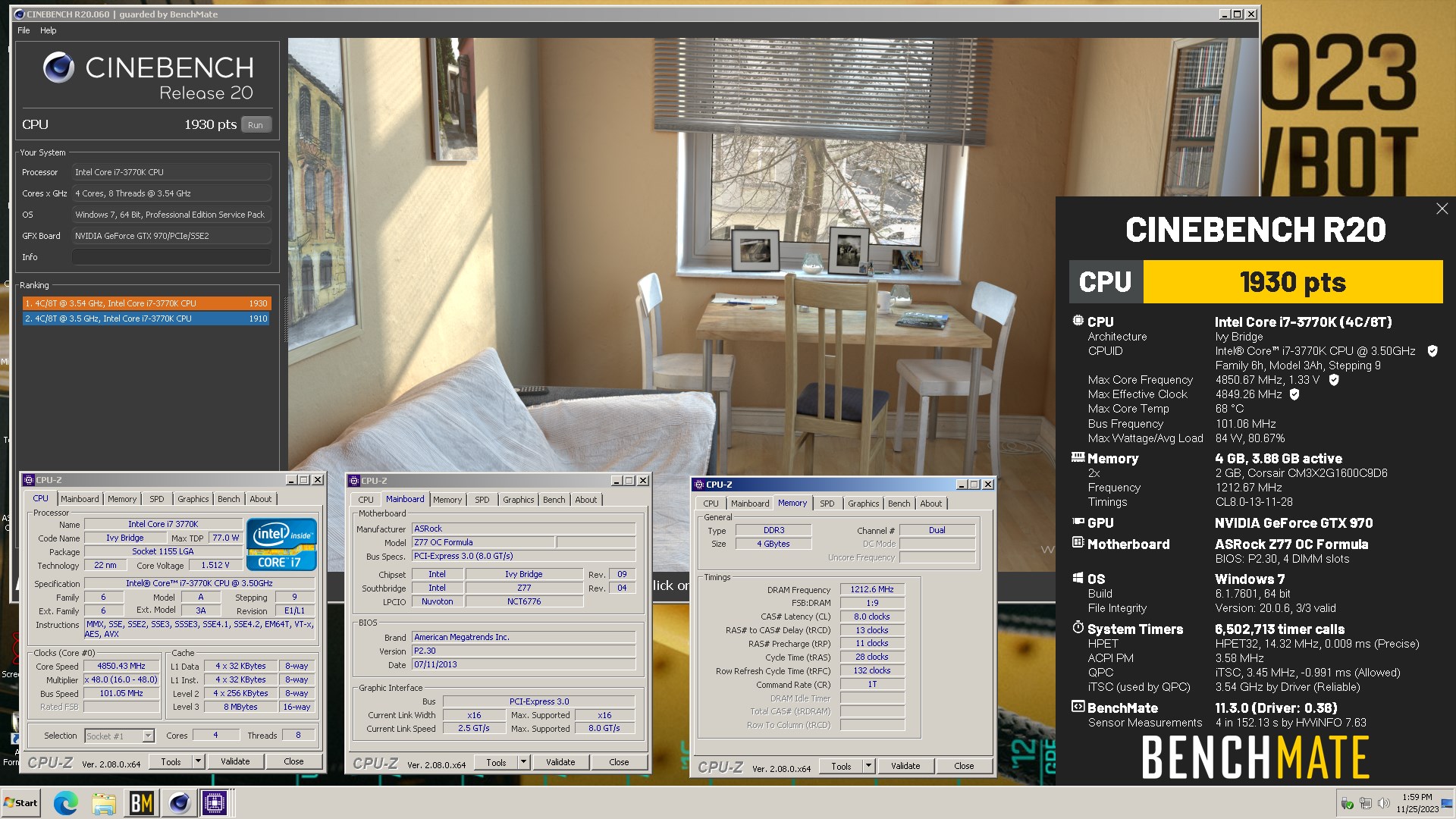Select the second ranking entry at 3.5 GHz
The width and height of the screenshot is (1456, 819).
(x=146, y=318)
